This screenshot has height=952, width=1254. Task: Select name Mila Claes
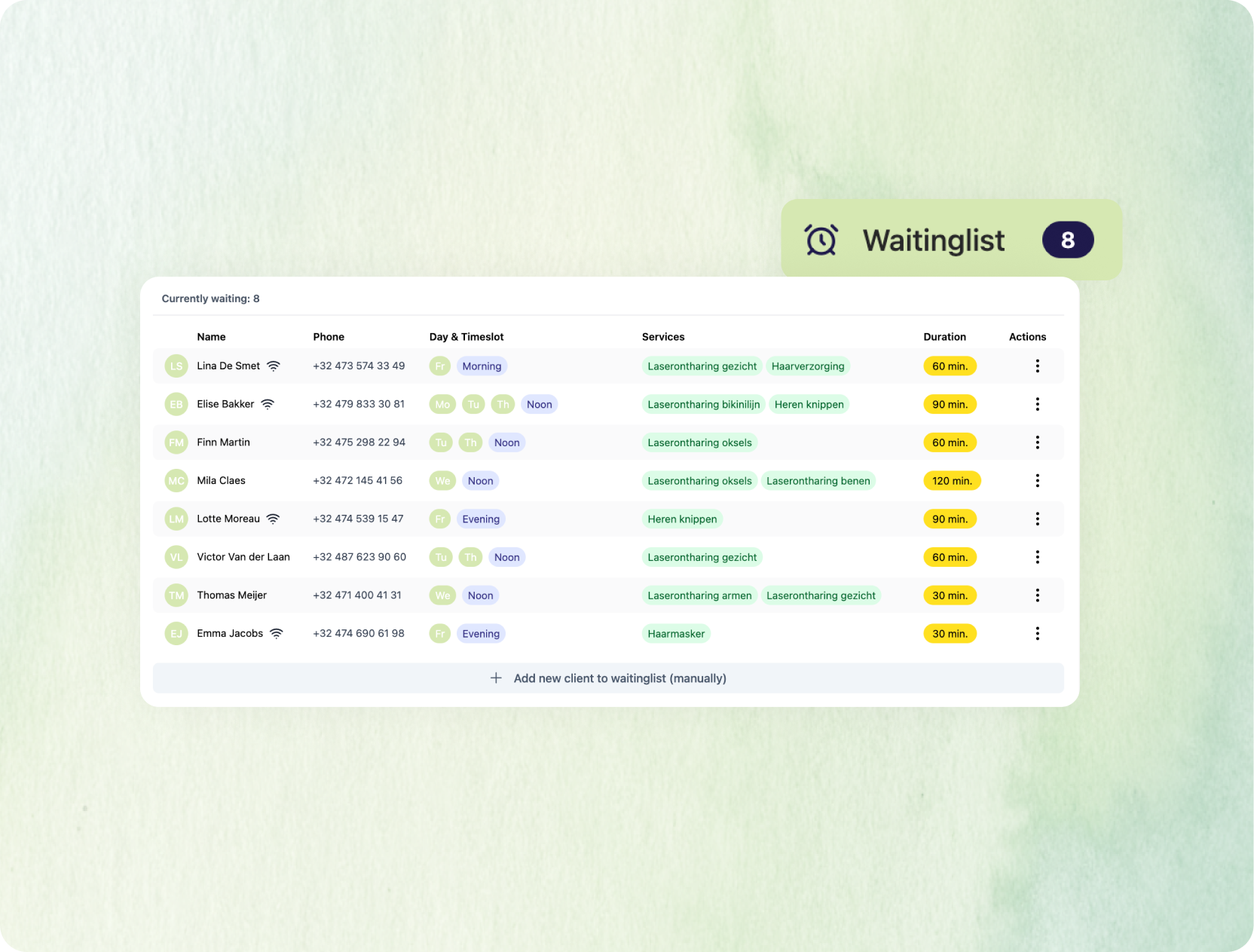pyautogui.click(x=221, y=480)
